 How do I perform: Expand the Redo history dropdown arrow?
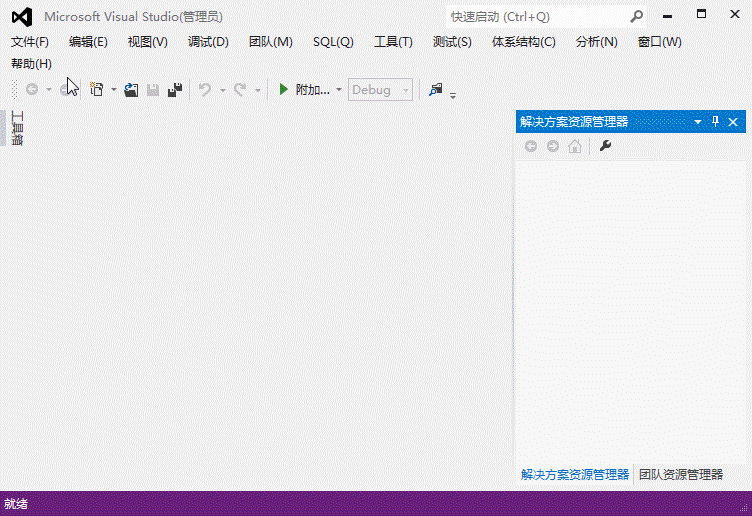[258, 90]
